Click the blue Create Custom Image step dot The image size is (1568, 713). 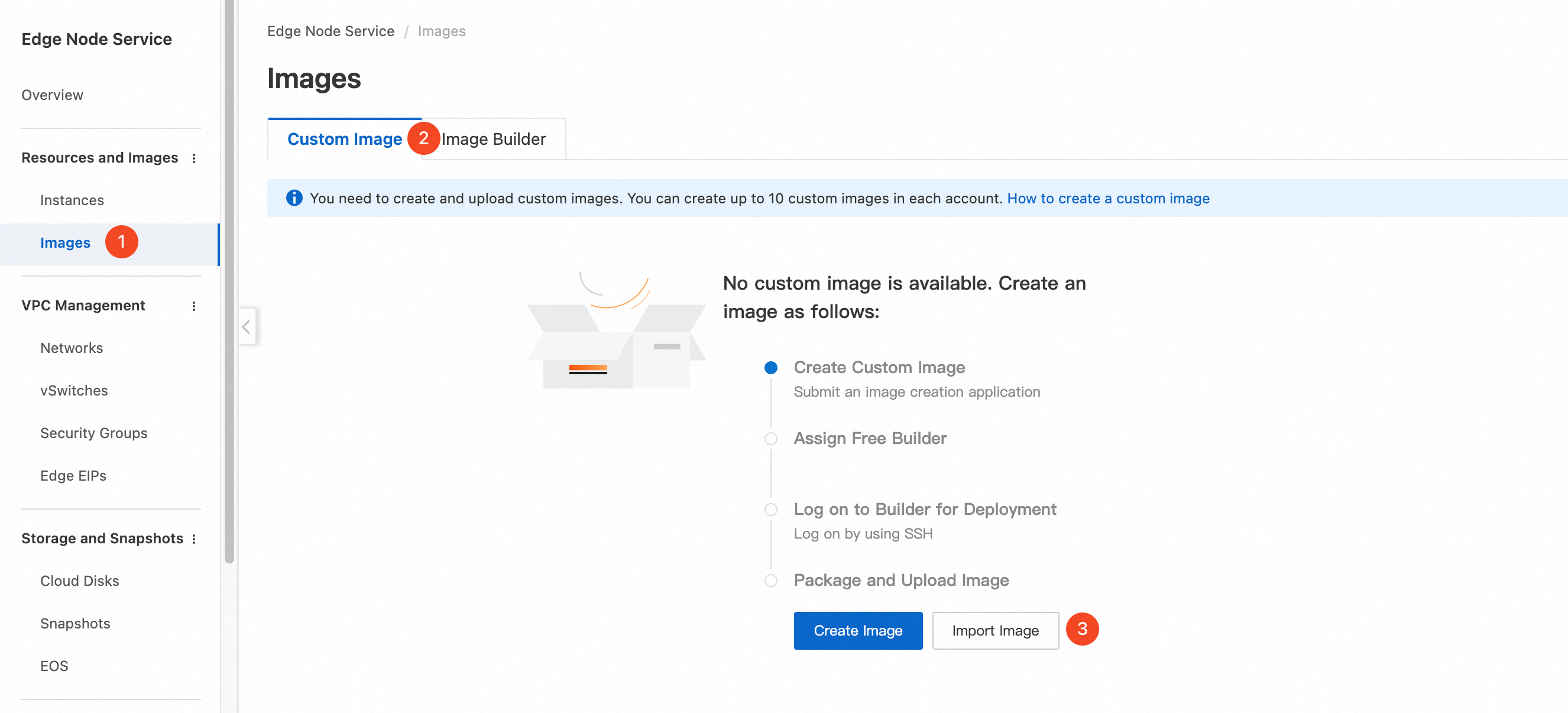click(770, 368)
